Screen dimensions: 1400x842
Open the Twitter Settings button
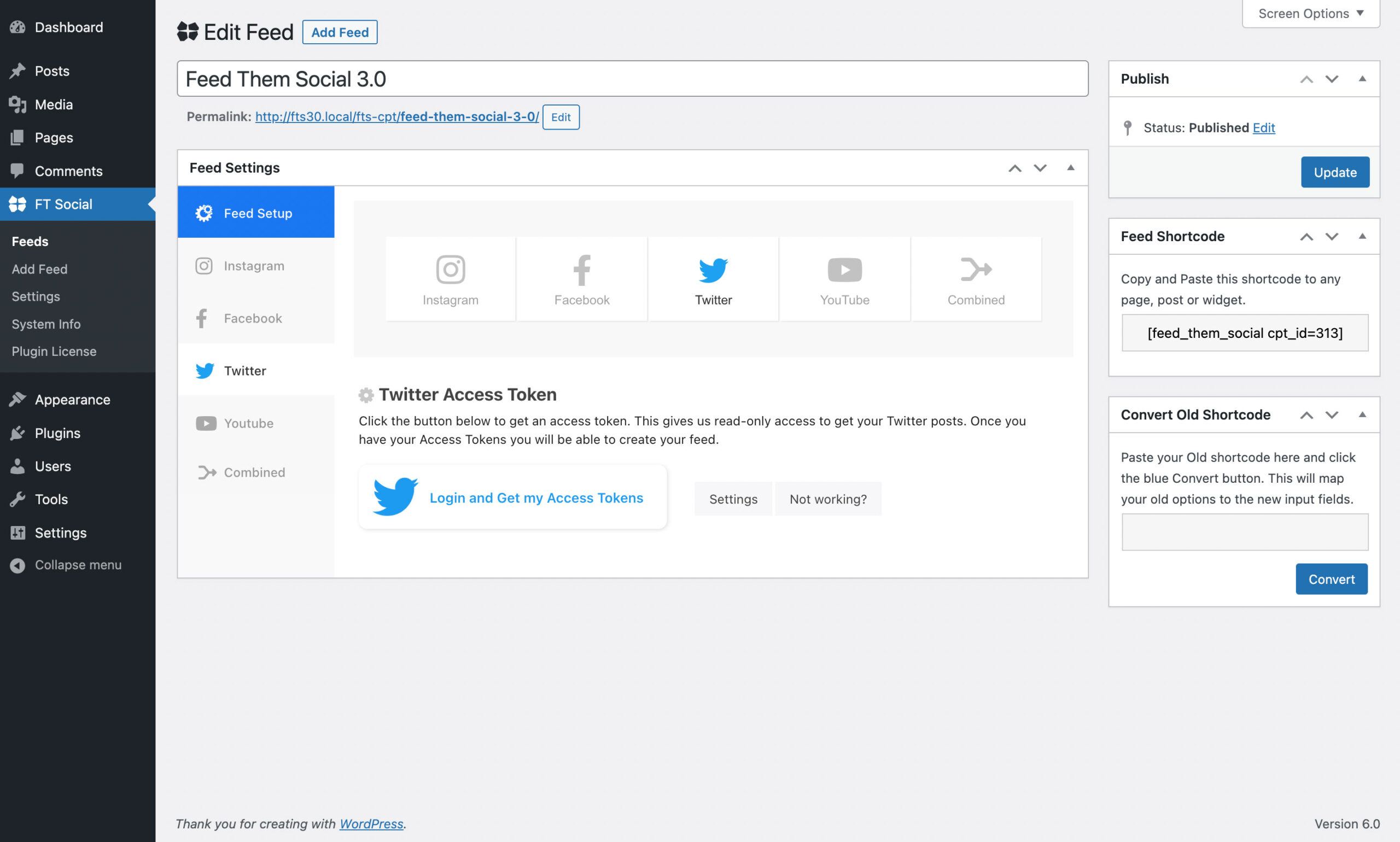tap(733, 499)
